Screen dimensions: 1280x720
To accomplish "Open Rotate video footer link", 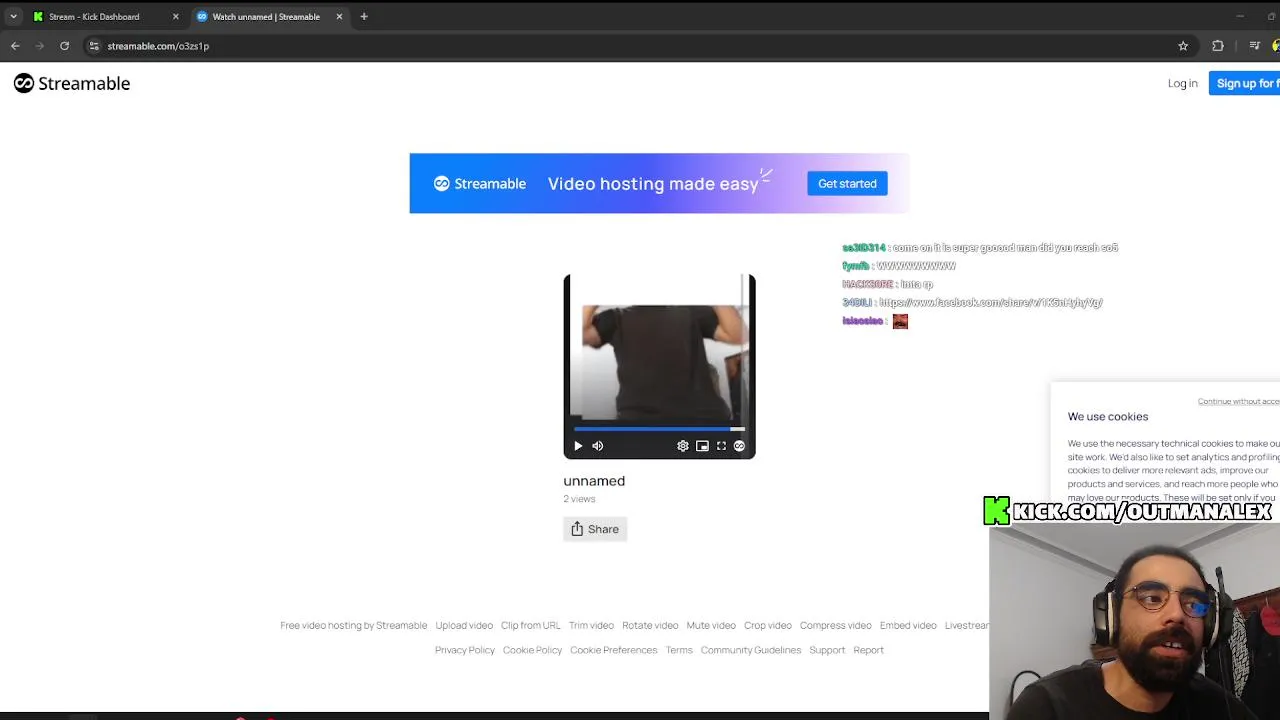I will tap(650, 625).
